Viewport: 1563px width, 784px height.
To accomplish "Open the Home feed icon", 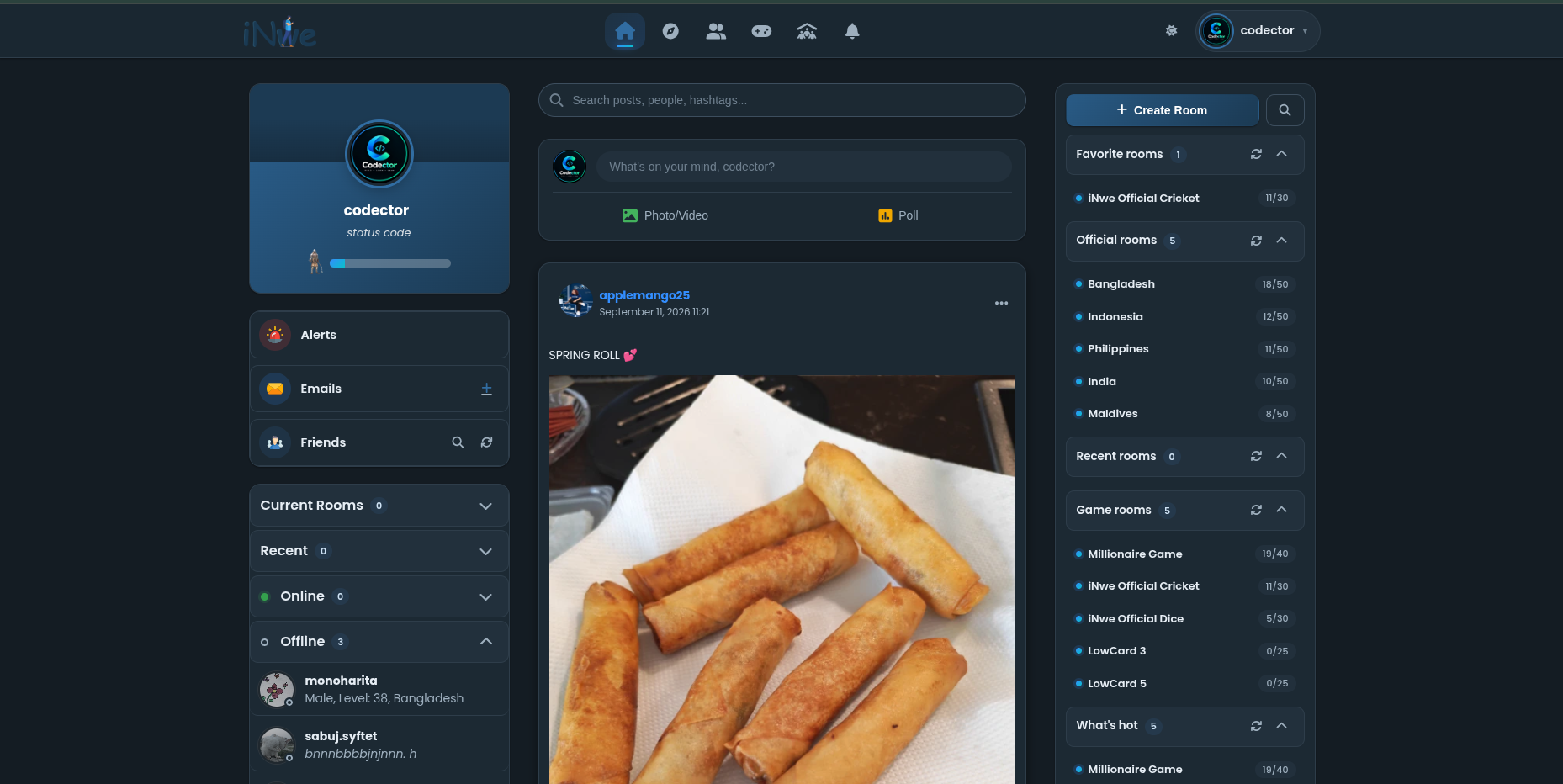I will (x=624, y=31).
